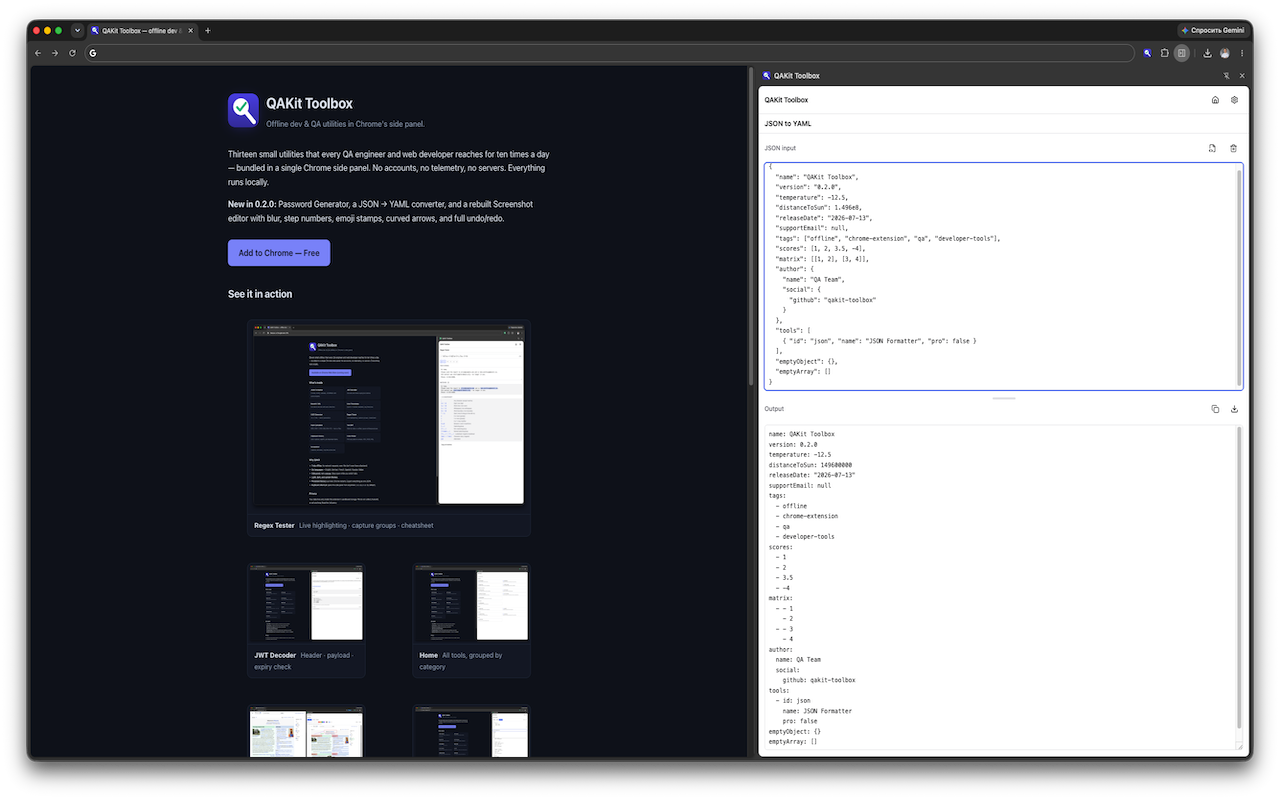
Task: Click the QAKit extension icon in toolbar
Action: [1148, 53]
